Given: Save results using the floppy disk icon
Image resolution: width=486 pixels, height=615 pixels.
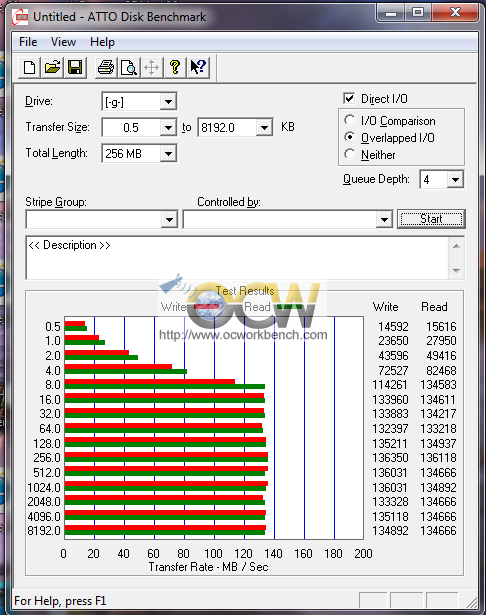Looking at the screenshot, I should tap(75, 67).
